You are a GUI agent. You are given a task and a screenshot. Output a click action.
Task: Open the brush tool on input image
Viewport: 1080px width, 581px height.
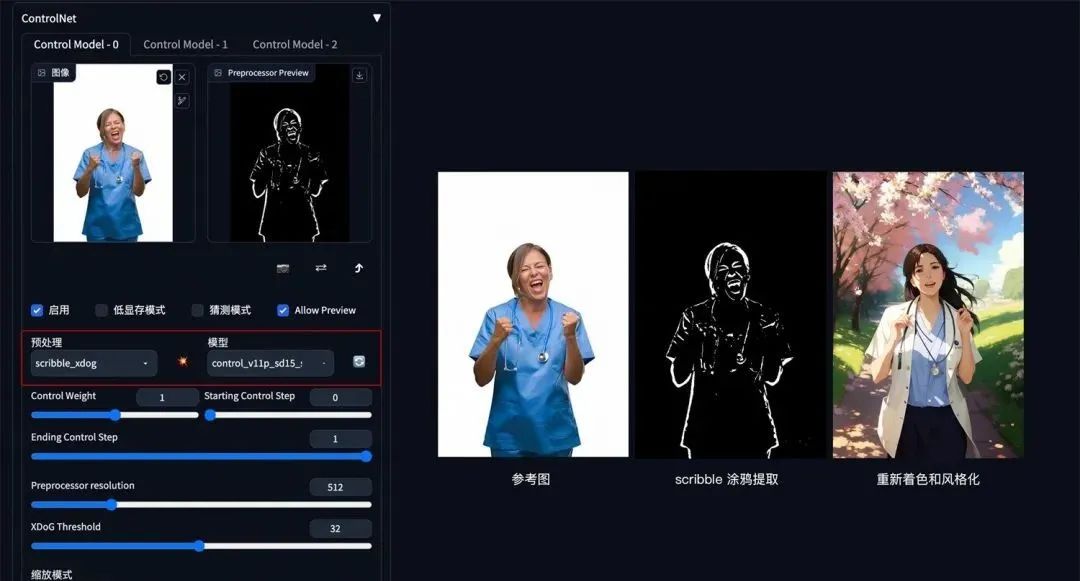(182, 101)
